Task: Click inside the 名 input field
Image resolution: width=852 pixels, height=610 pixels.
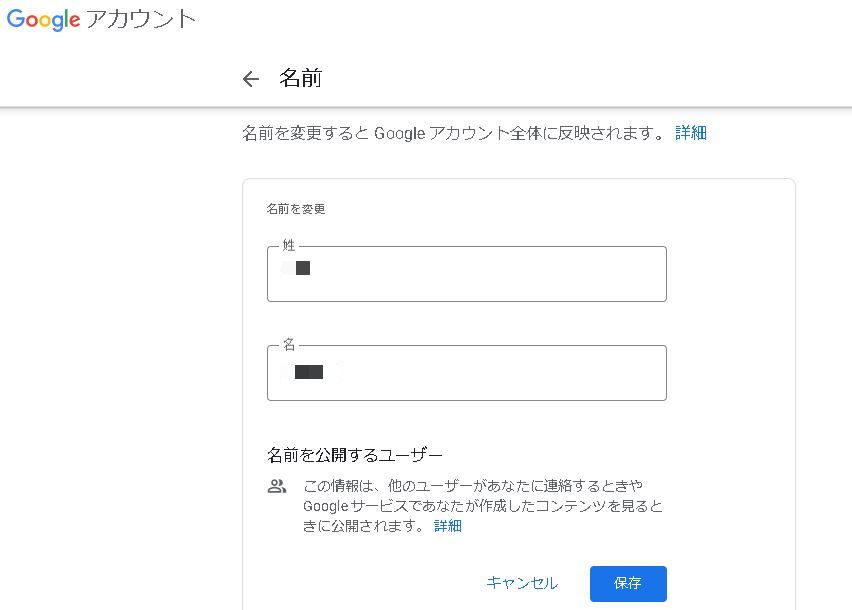Action: coord(467,373)
